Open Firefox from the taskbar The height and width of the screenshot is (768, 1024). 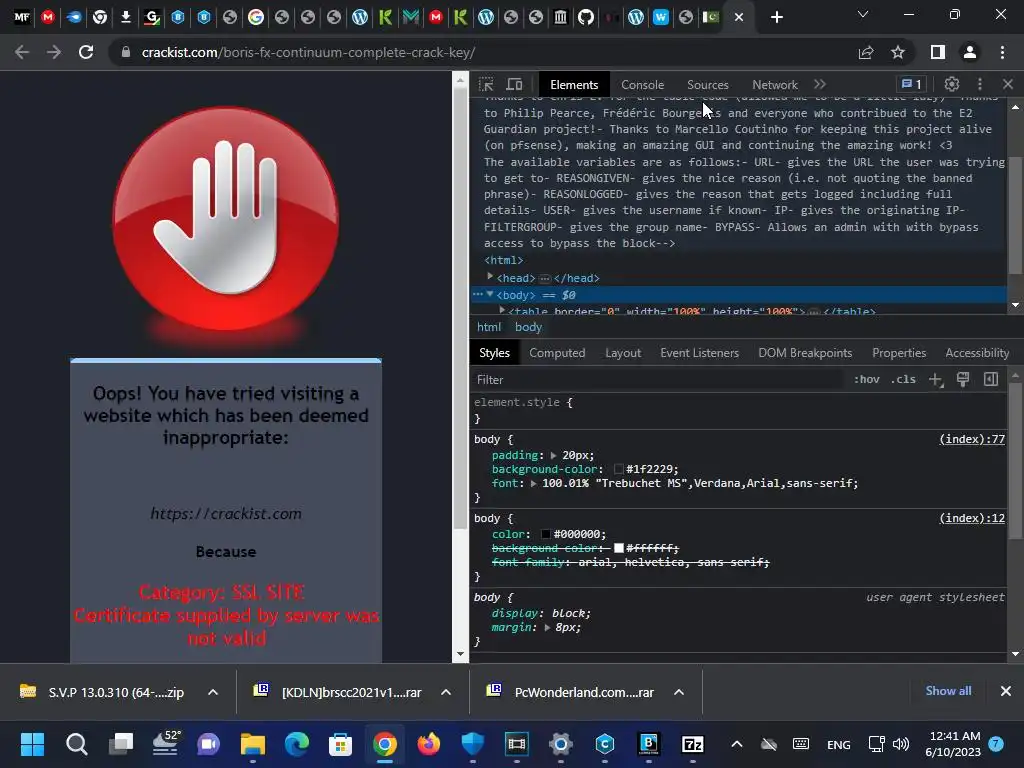click(428, 744)
